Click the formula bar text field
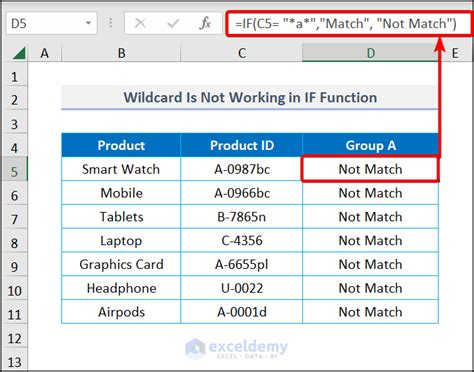Screen dimensions: 474x372 tap(349, 24)
